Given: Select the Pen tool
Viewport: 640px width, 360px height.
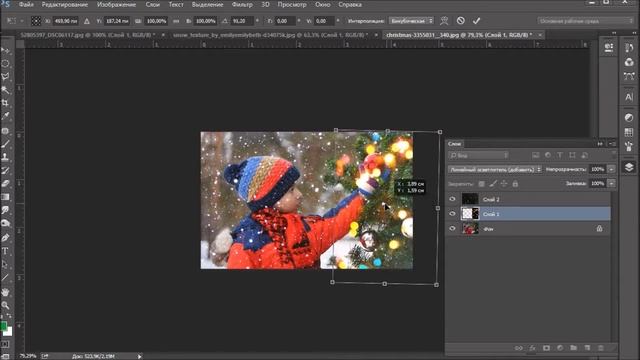Looking at the screenshot, I should [x=5, y=238].
